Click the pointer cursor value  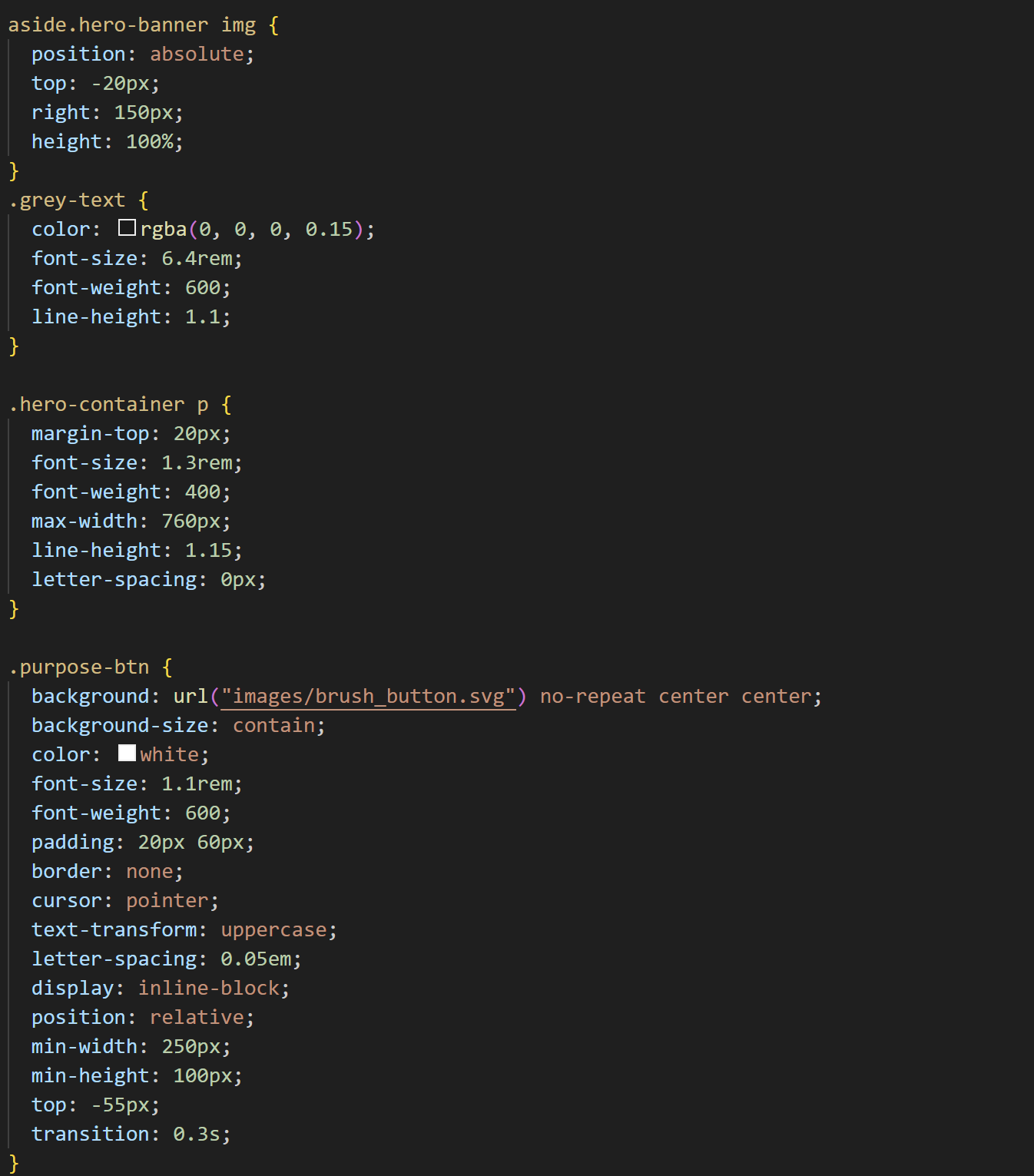(x=167, y=901)
